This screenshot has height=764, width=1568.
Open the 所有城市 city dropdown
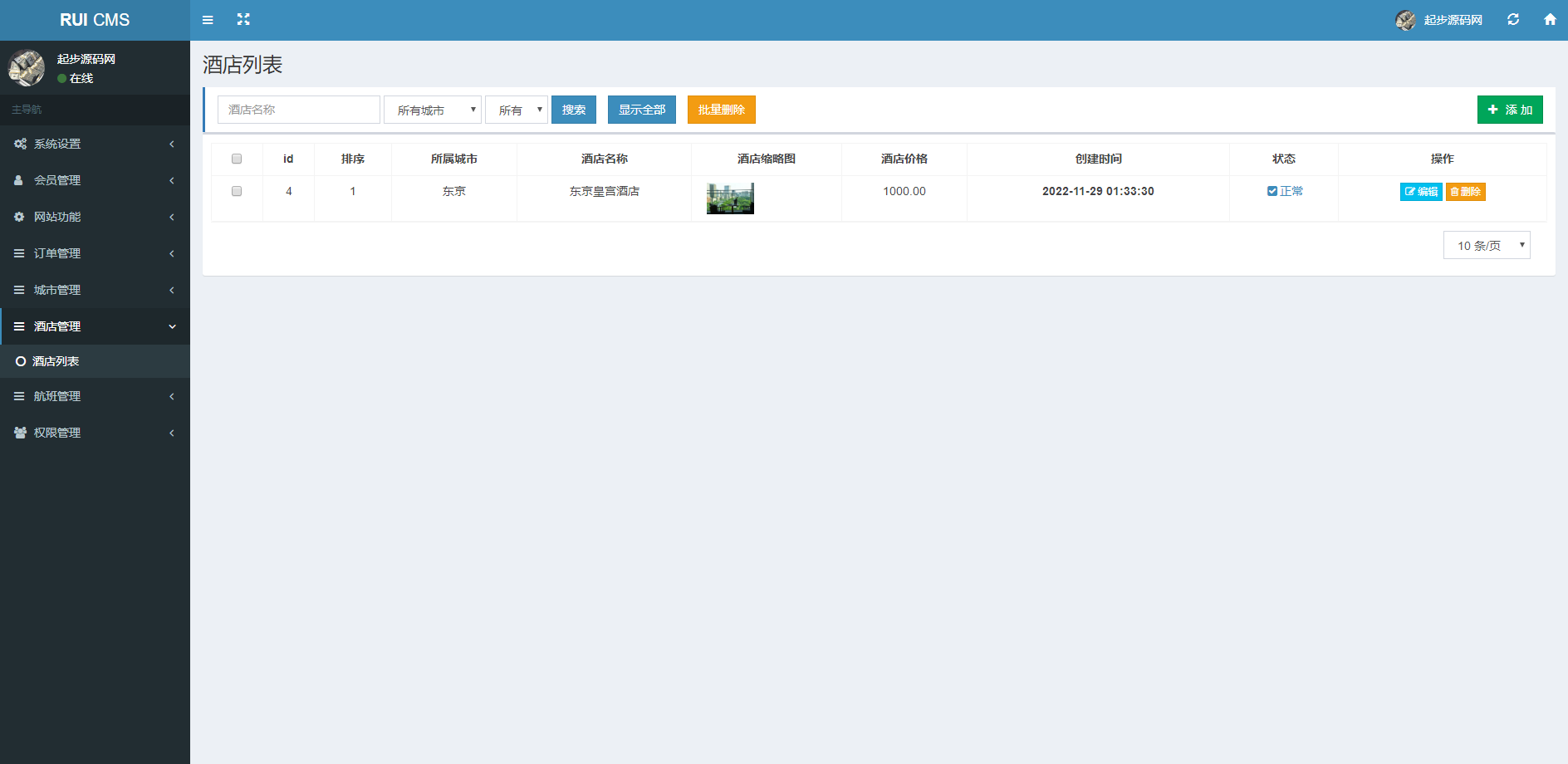(433, 110)
